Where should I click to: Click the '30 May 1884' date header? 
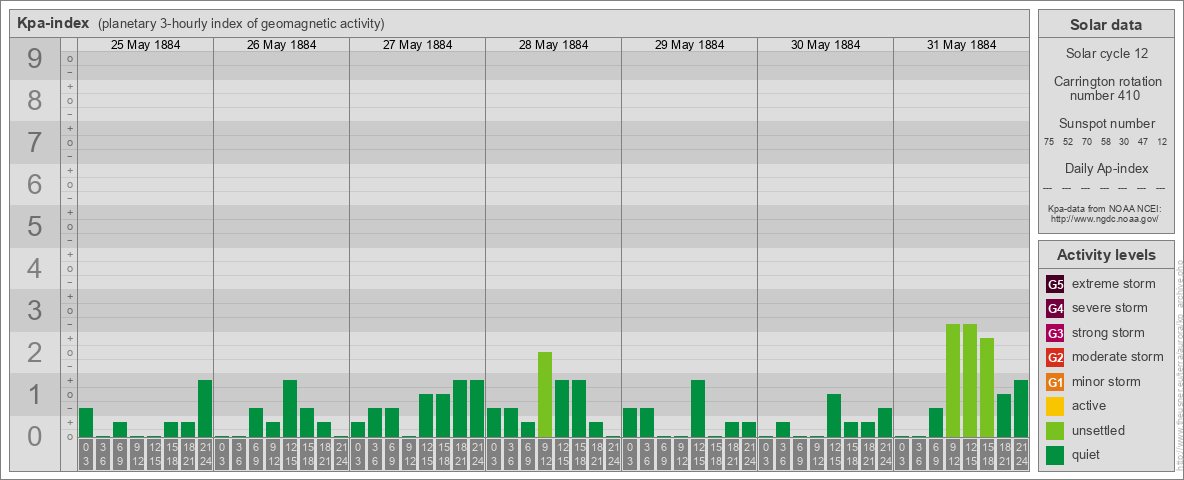click(x=825, y=45)
